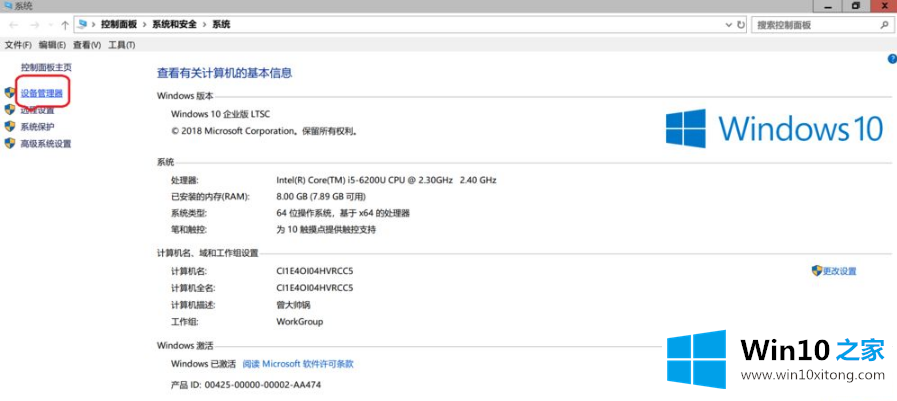Click 更改设置 link
The image size is (897, 401).
[840, 271]
